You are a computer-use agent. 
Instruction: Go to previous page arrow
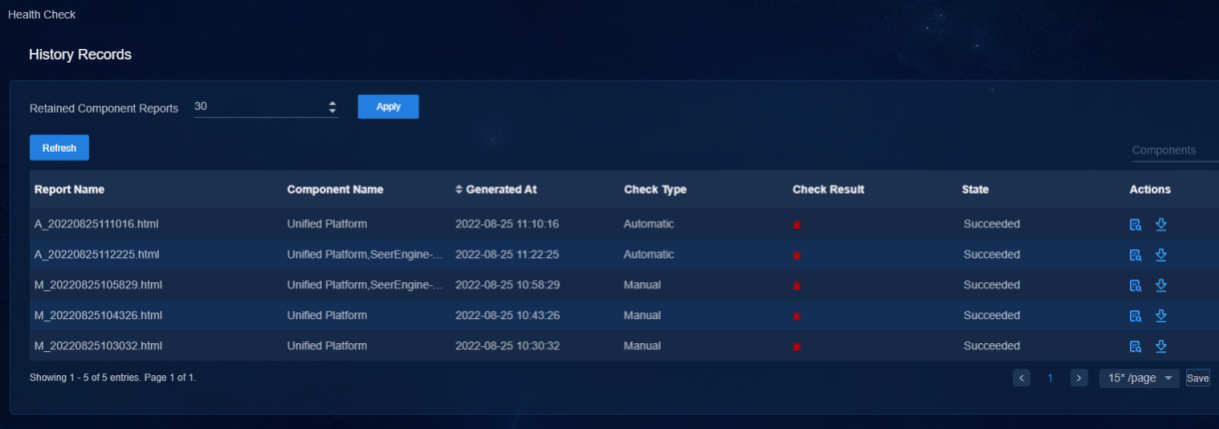click(x=1021, y=378)
